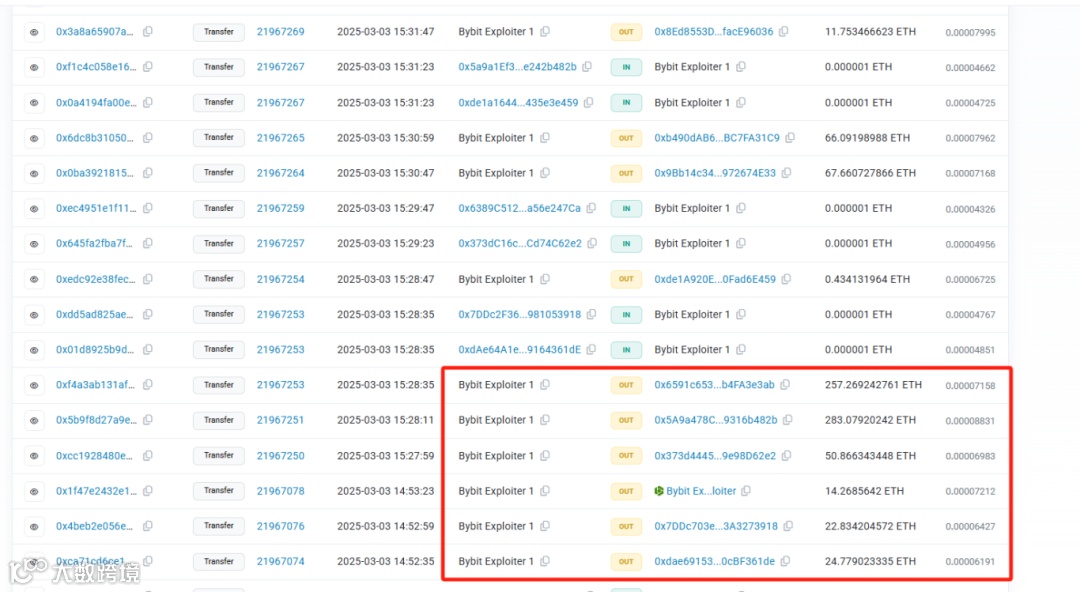The image size is (1080, 592).
Task: Open transaction 0x01d8925b9d details
Action: (x=95, y=349)
